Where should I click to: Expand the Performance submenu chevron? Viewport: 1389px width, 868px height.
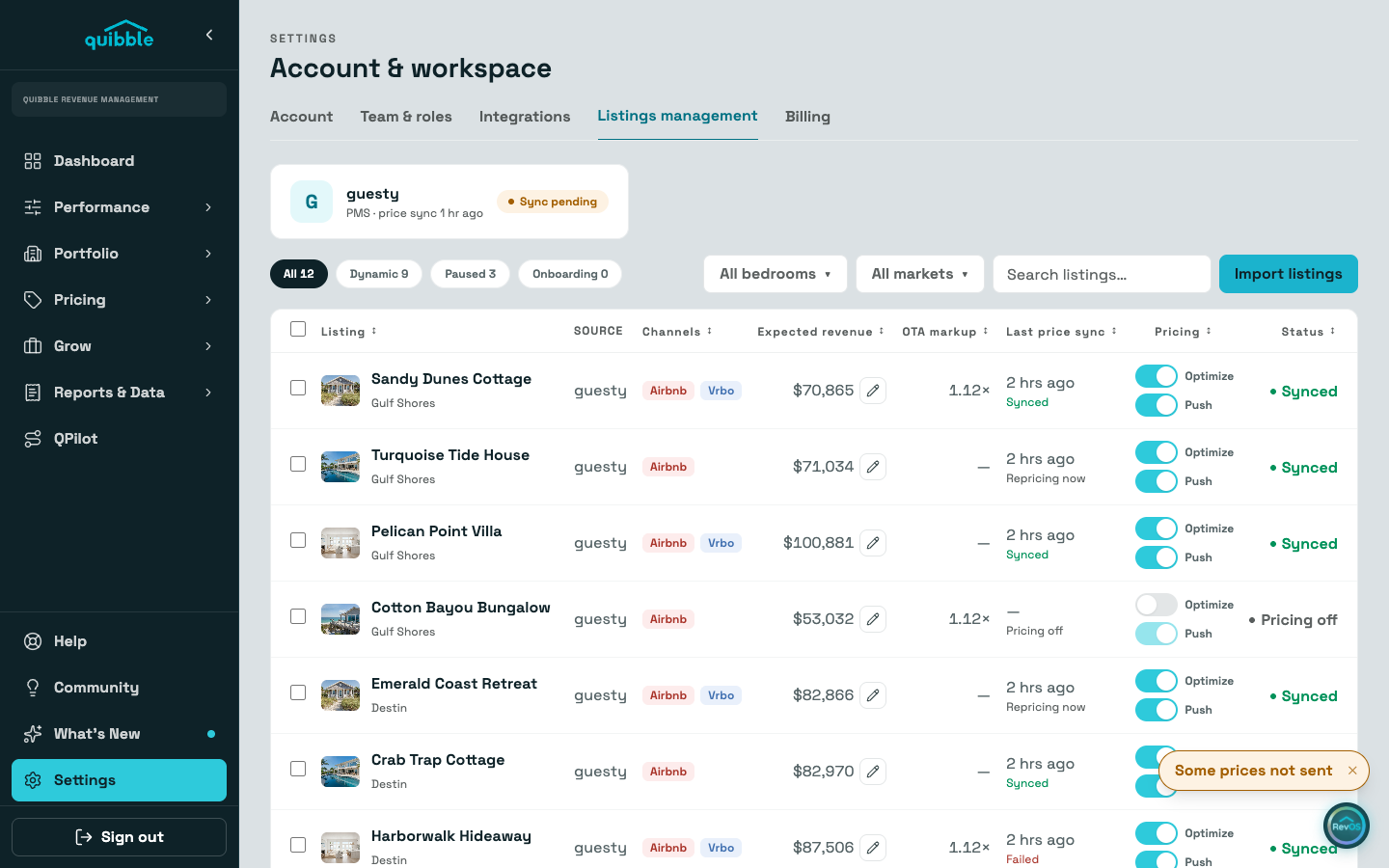click(208, 207)
